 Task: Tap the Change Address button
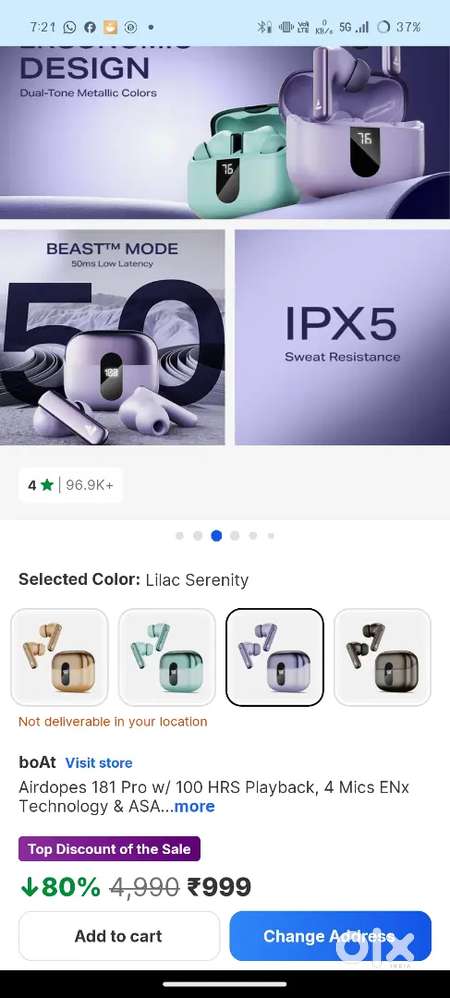330,936
